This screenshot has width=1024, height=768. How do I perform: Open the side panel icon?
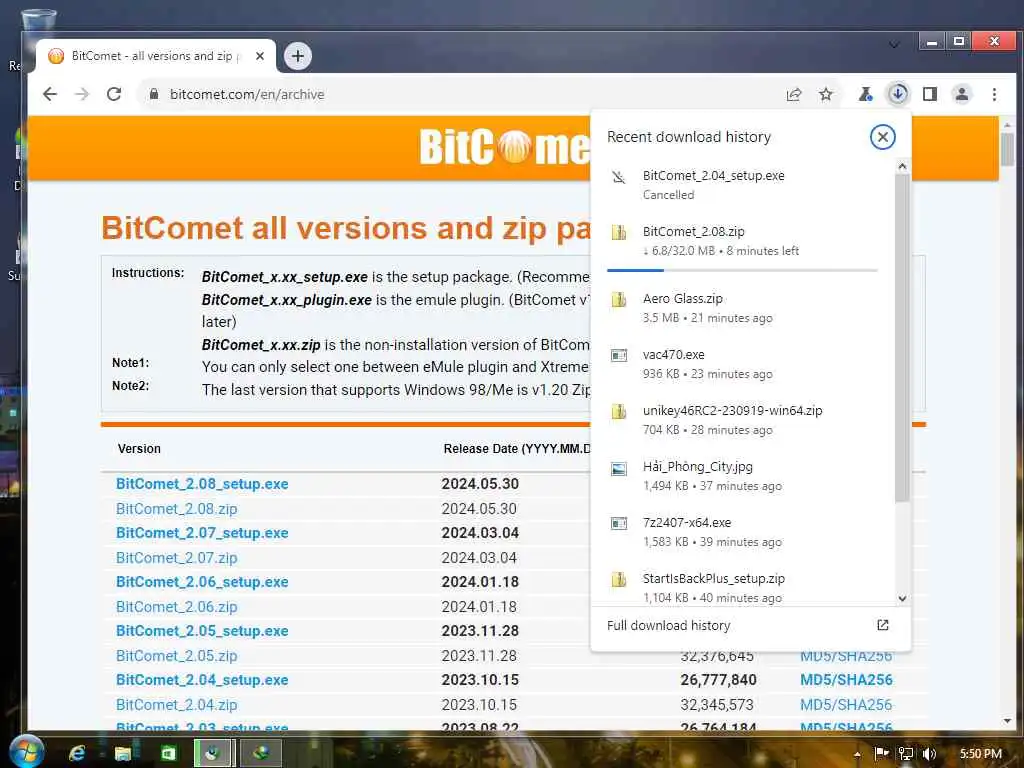(930, 94)
